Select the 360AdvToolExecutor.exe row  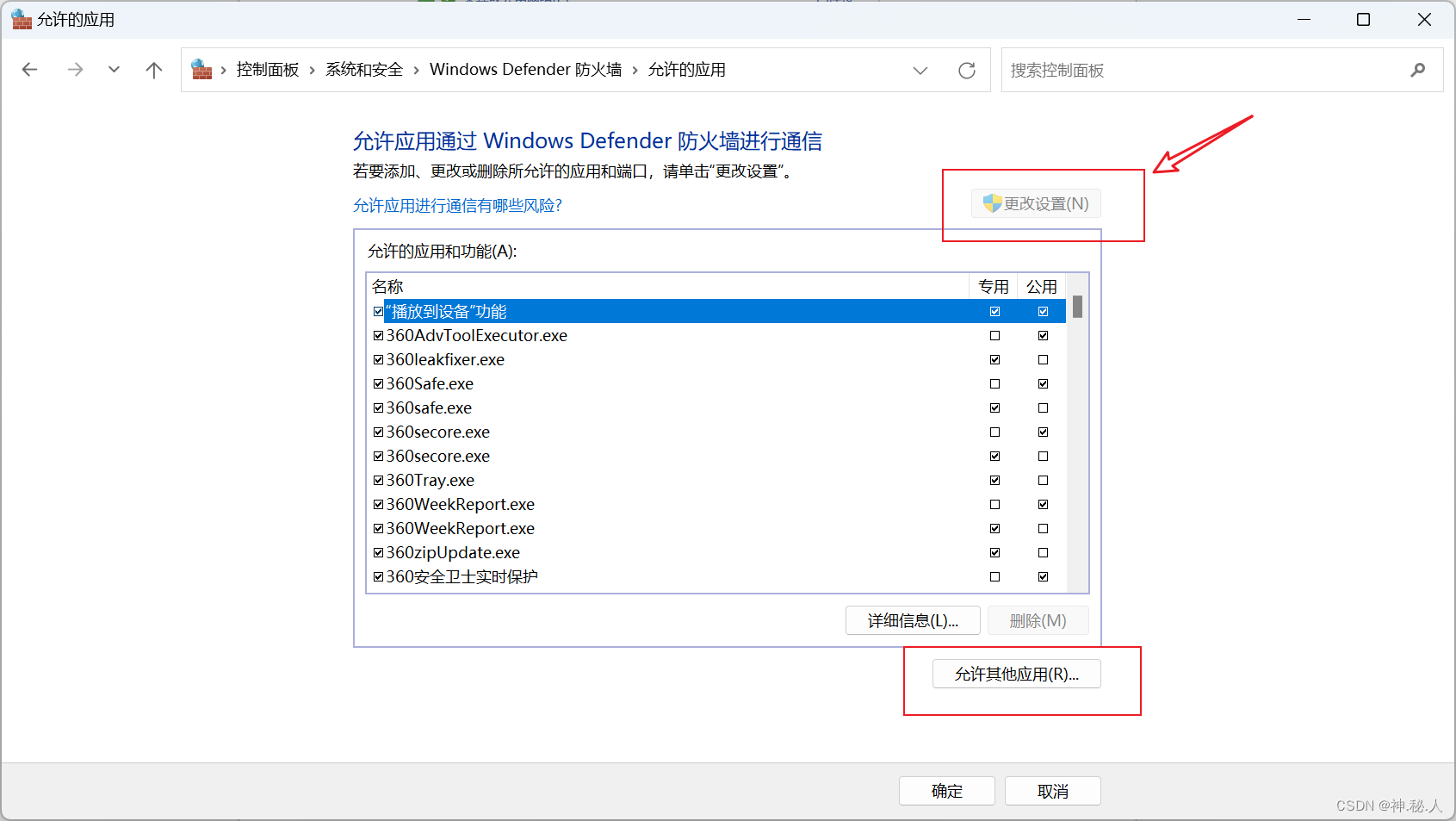[716, 335]
